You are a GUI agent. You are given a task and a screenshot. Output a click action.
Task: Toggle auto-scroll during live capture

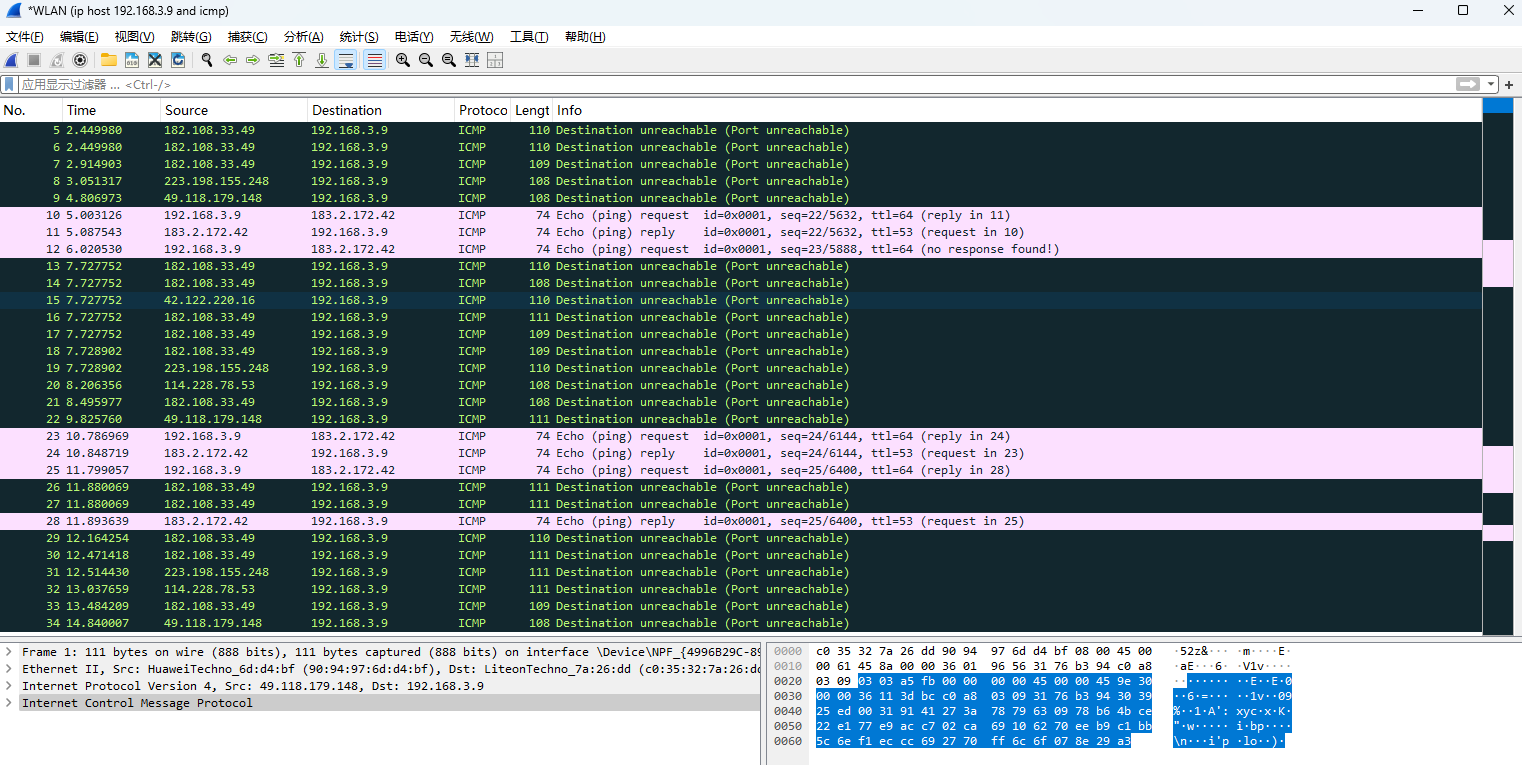[346, 60]
